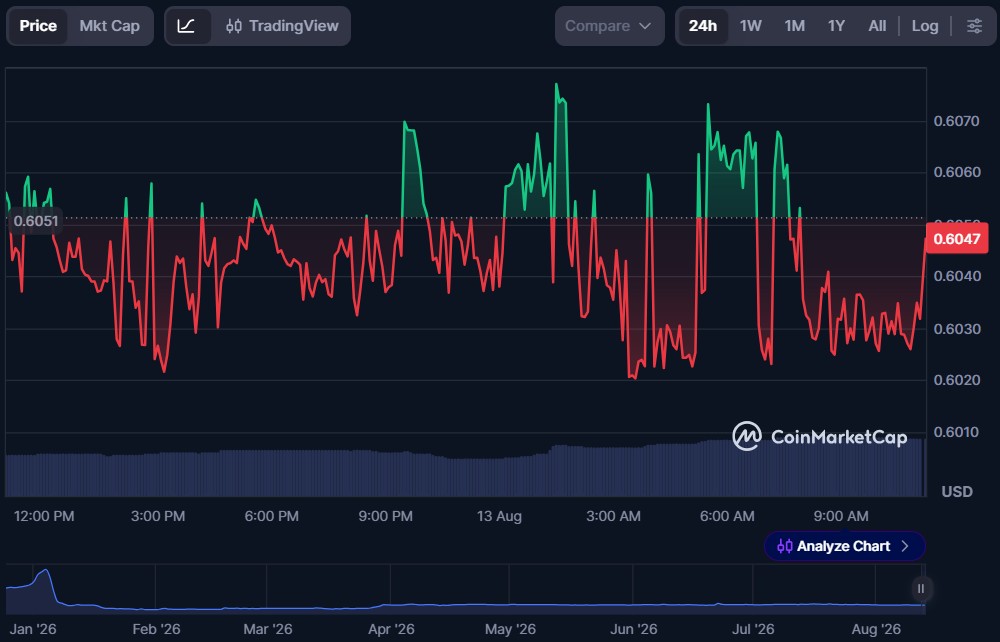Click the 9:00 AM time axis label
1000x642 pixels.
pyautogui.click(x=841, y=516)
